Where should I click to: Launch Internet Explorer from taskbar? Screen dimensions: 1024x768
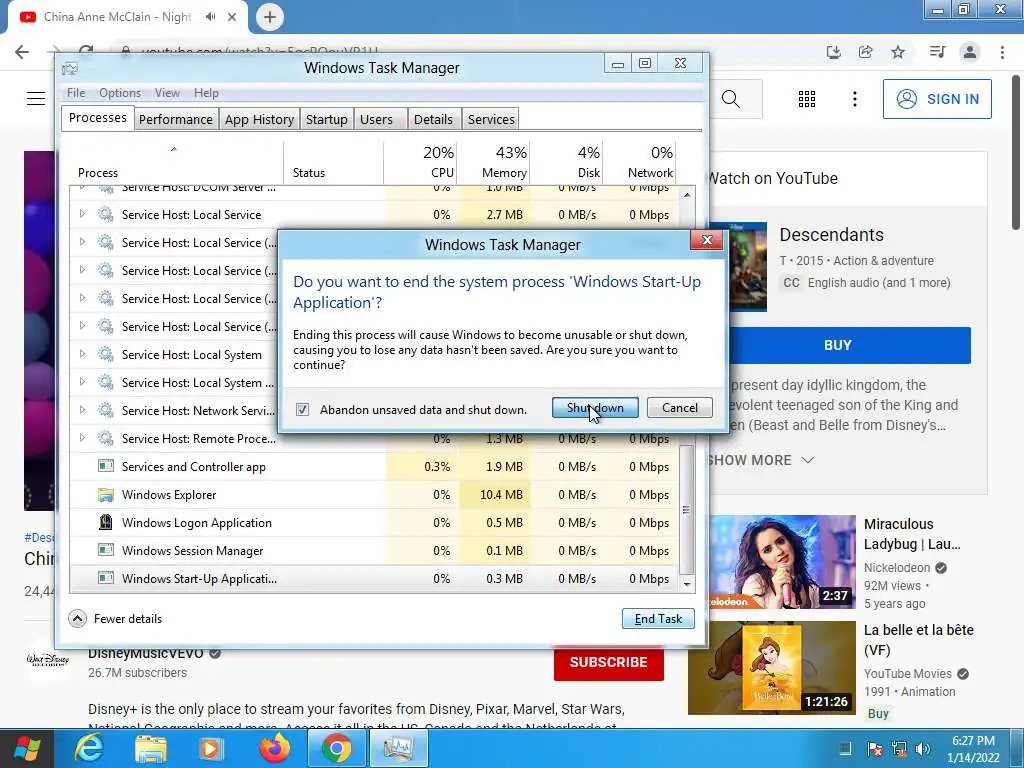88,748
